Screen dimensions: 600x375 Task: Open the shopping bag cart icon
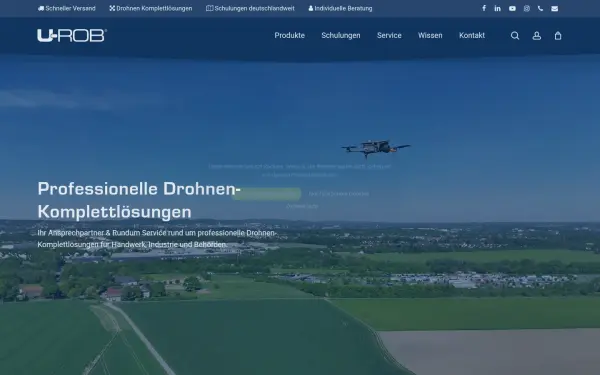(558, 36)
